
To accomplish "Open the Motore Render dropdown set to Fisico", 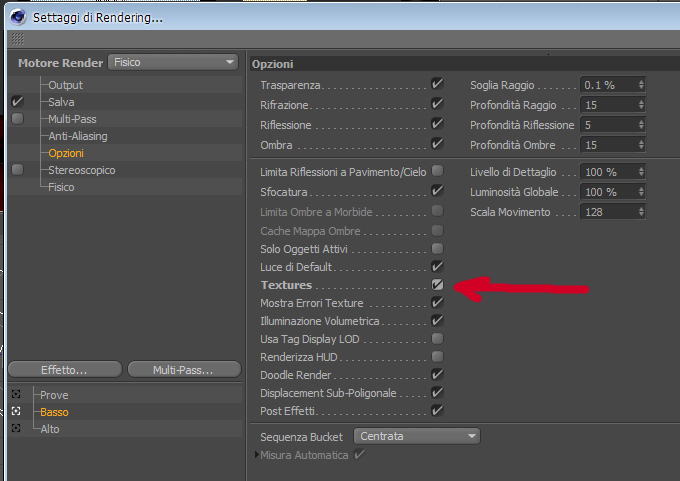I will pos(173,62).
